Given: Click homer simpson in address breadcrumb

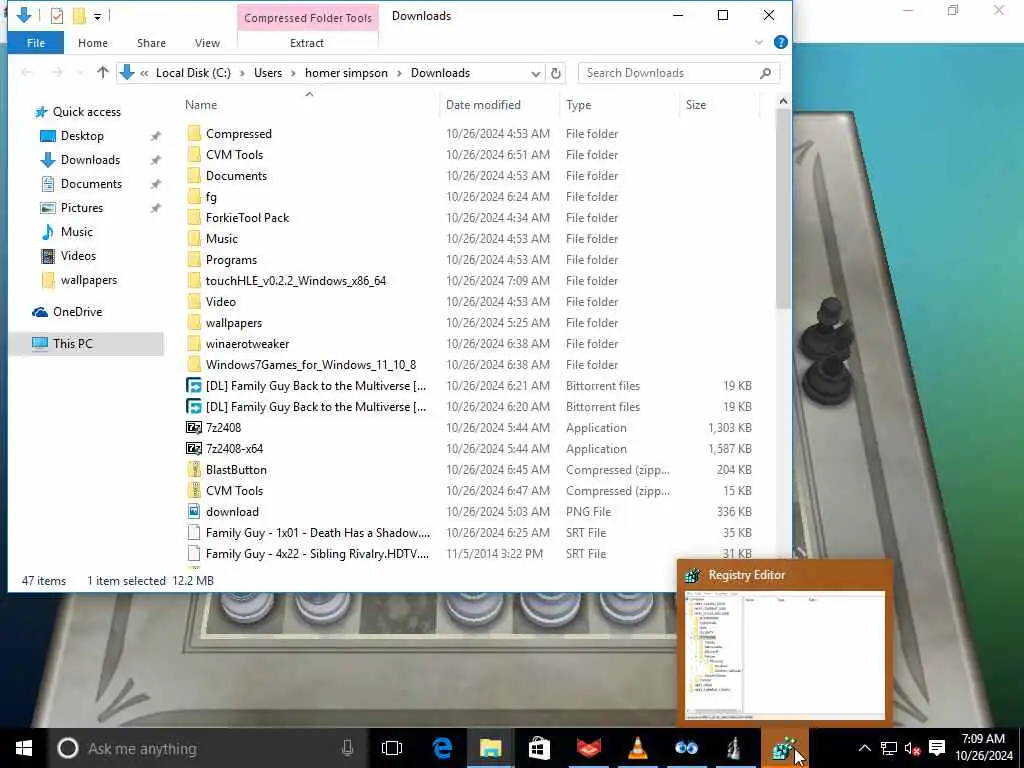Looking at the screenshot, I should point(346,73).
